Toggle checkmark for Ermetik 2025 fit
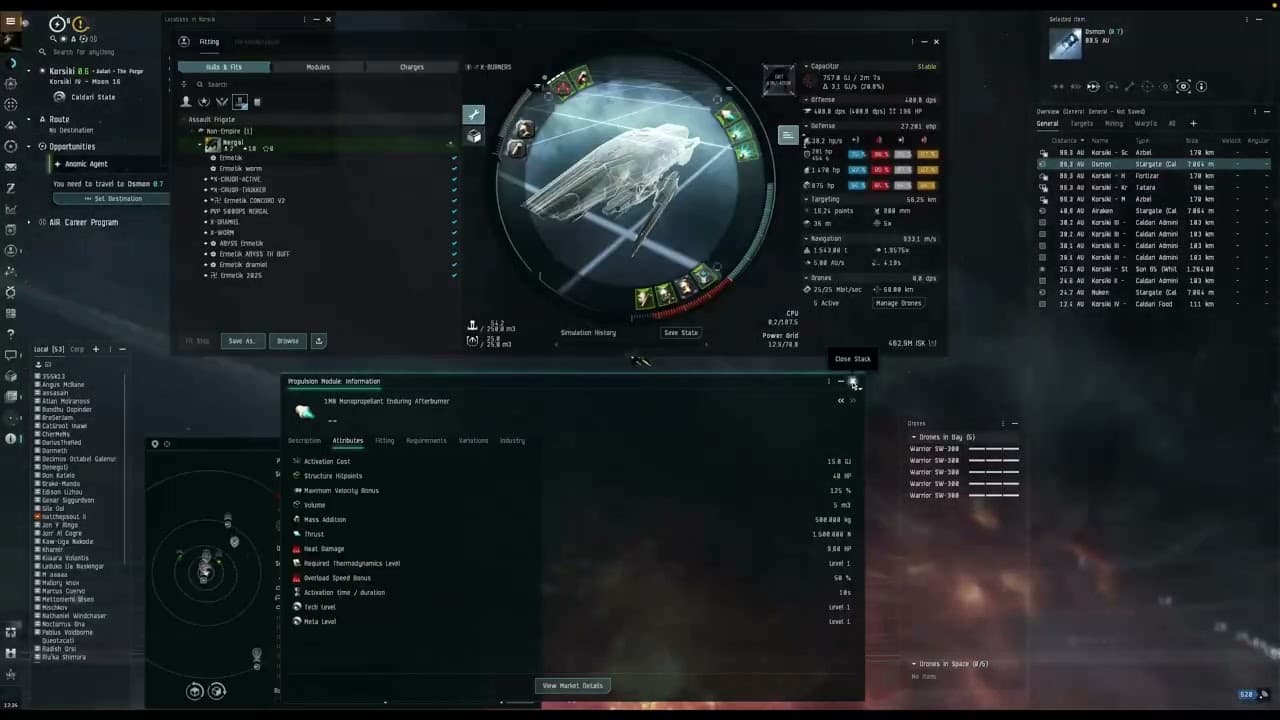This screenshot has width=1280, height=720. [x=454, y=276]
